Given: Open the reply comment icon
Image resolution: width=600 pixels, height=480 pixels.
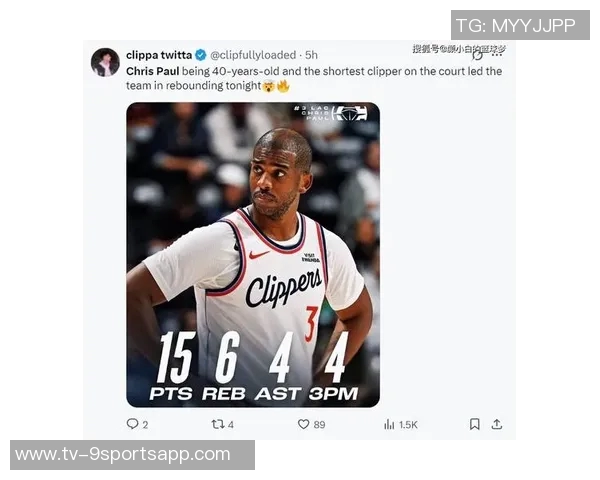Looking at the screenshot, I should pos(132,424).
